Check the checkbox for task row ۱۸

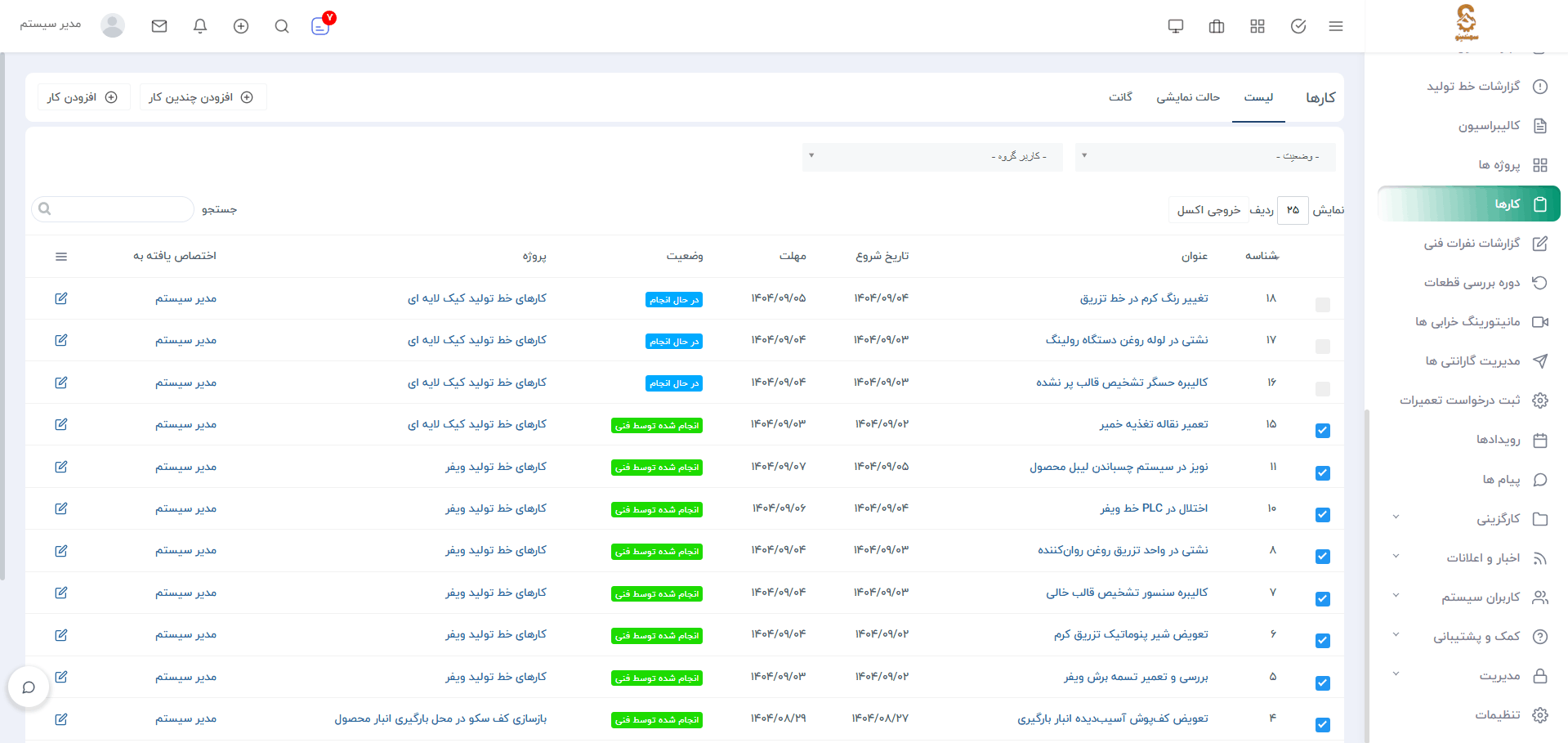click(x=1323, y=305)
